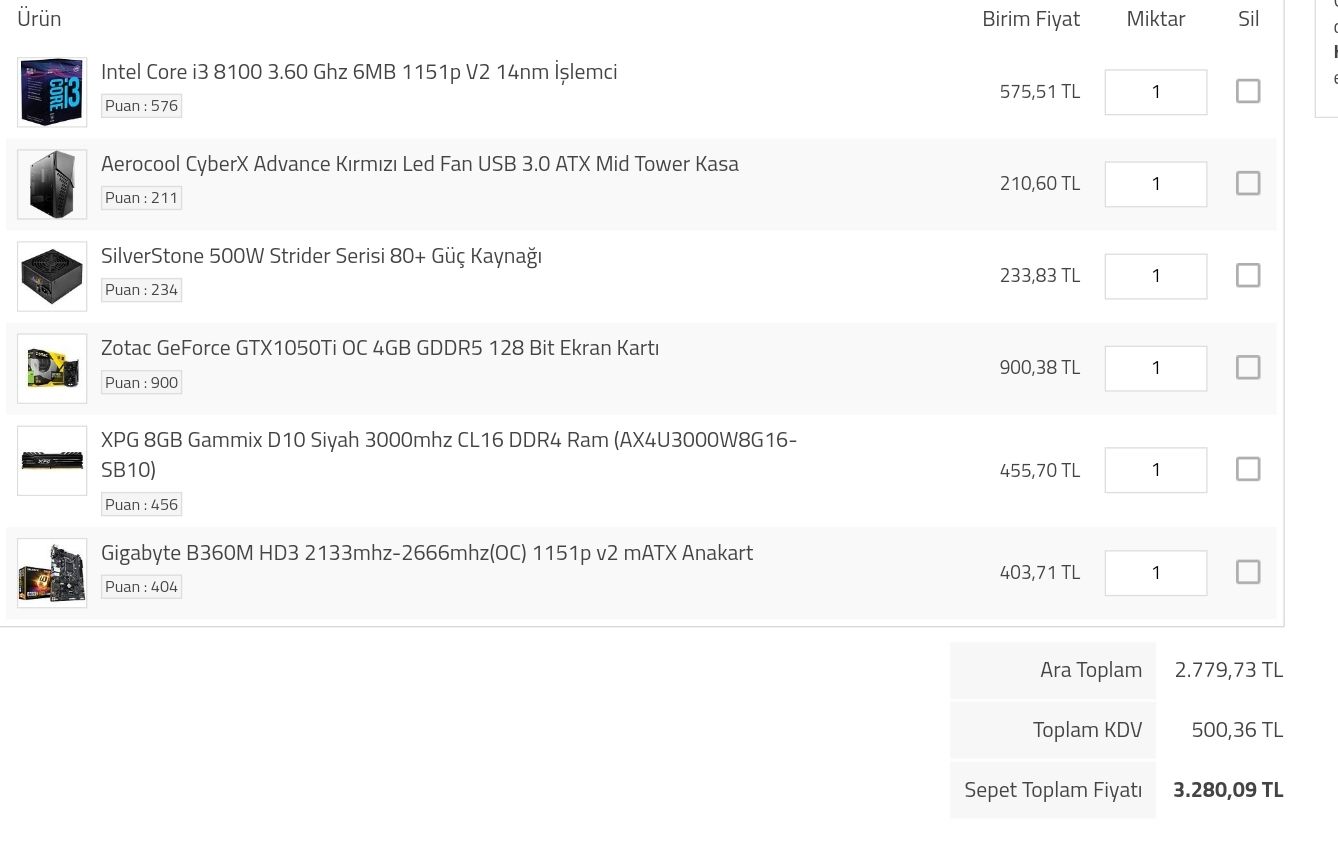1338x850 pixels.
Task: Open the Intel Core i3 product thumbnail
Action: 52,92
